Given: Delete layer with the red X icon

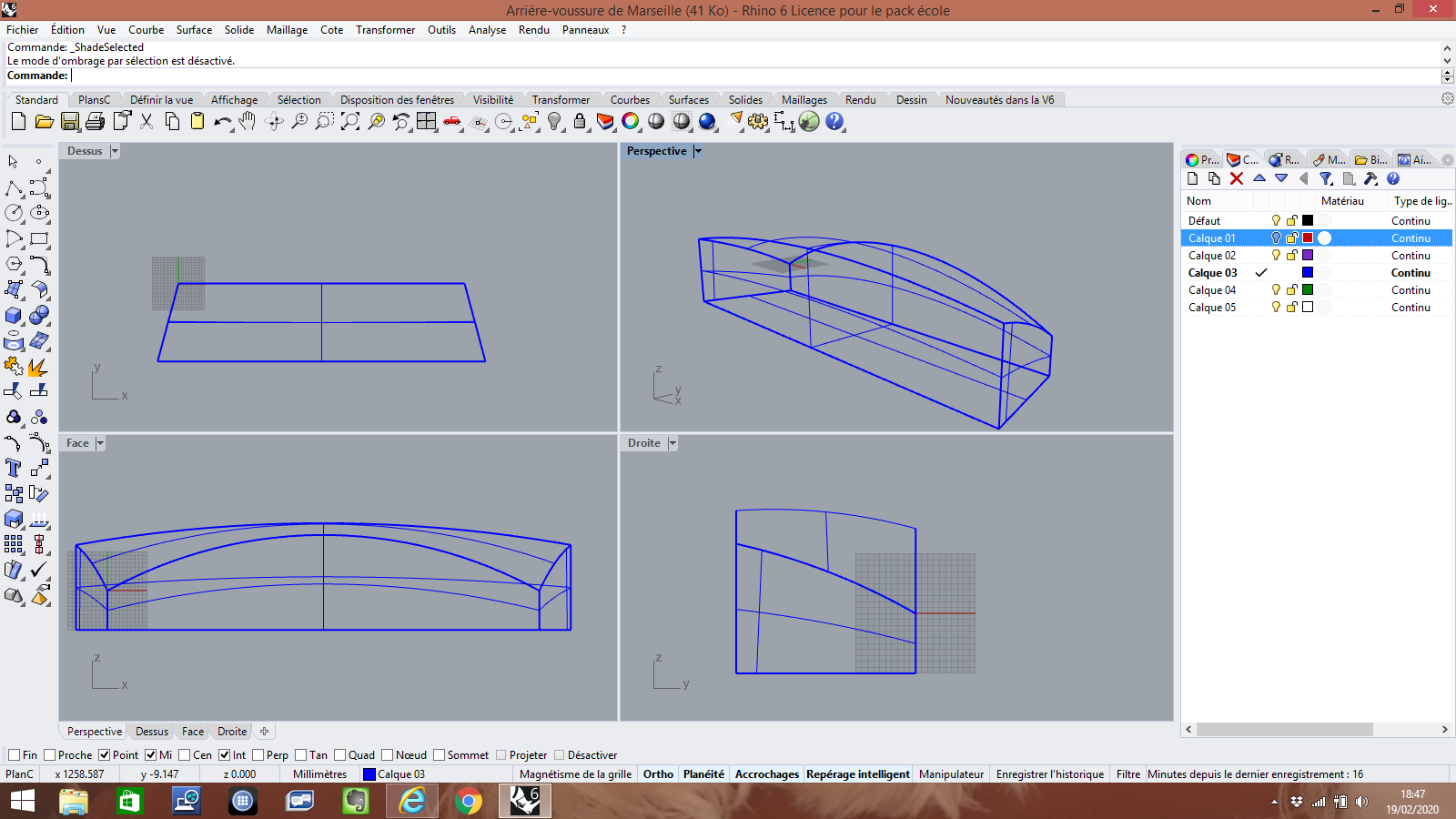Looking at the screenshot, I should pos(1236,179).
